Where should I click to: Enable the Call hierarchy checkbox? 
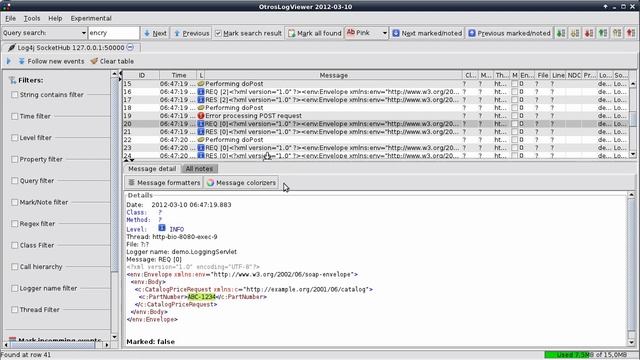click(x=15, y=267)
